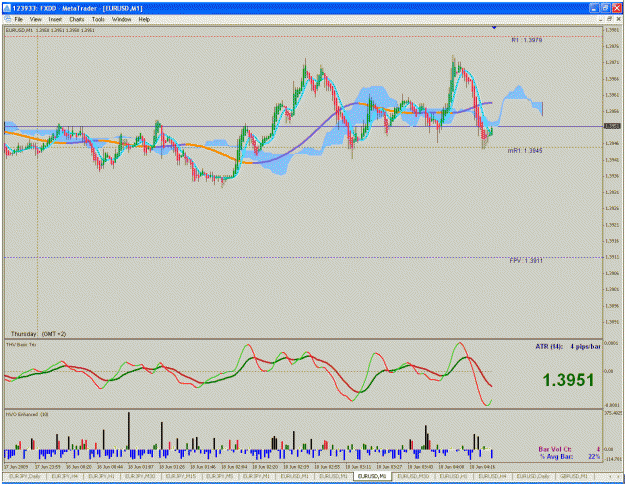
Task: Click the R1 : 1.3979 resistance label
Action: point(527,40)
